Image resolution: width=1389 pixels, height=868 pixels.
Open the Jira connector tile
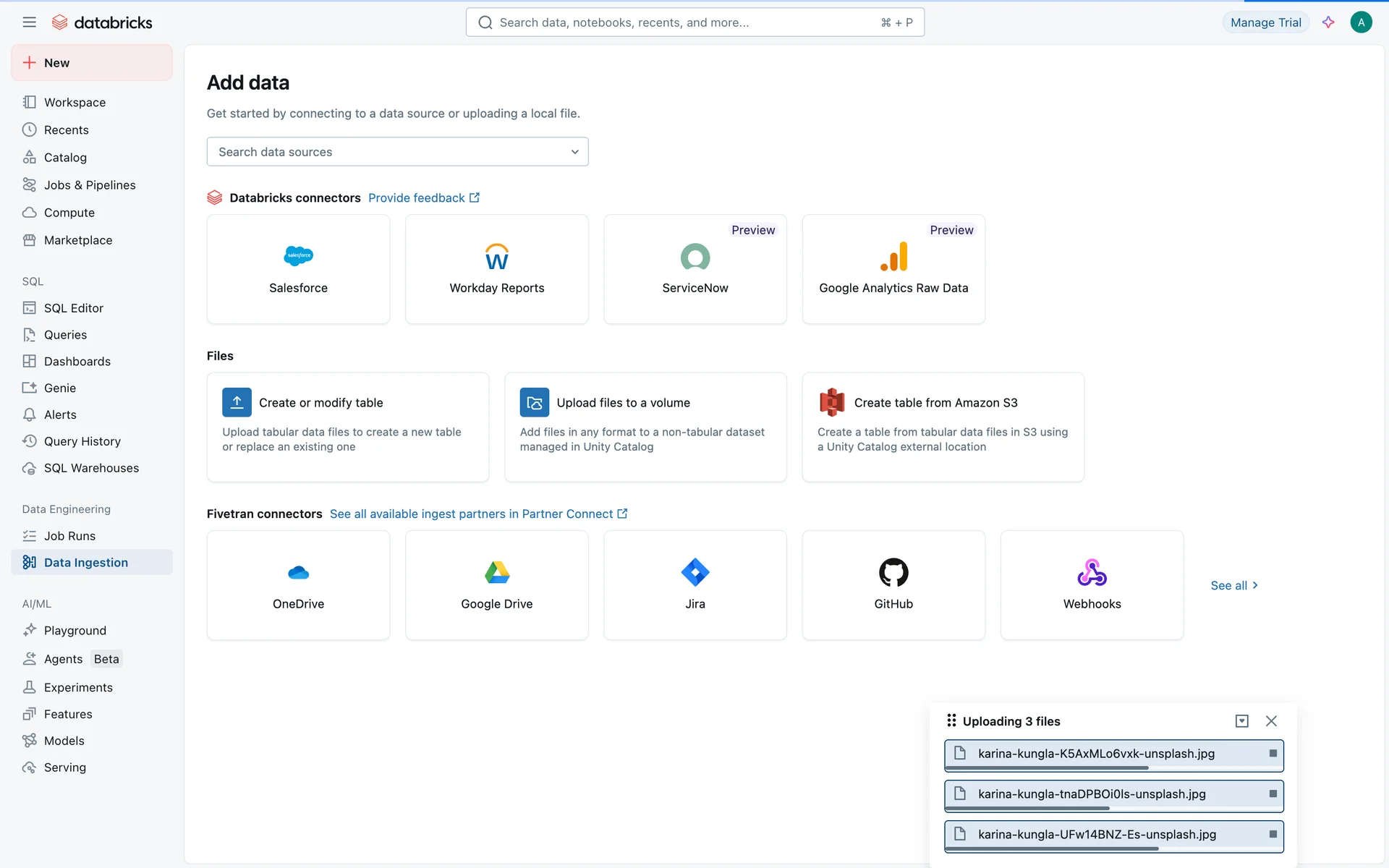pos(694,584)
